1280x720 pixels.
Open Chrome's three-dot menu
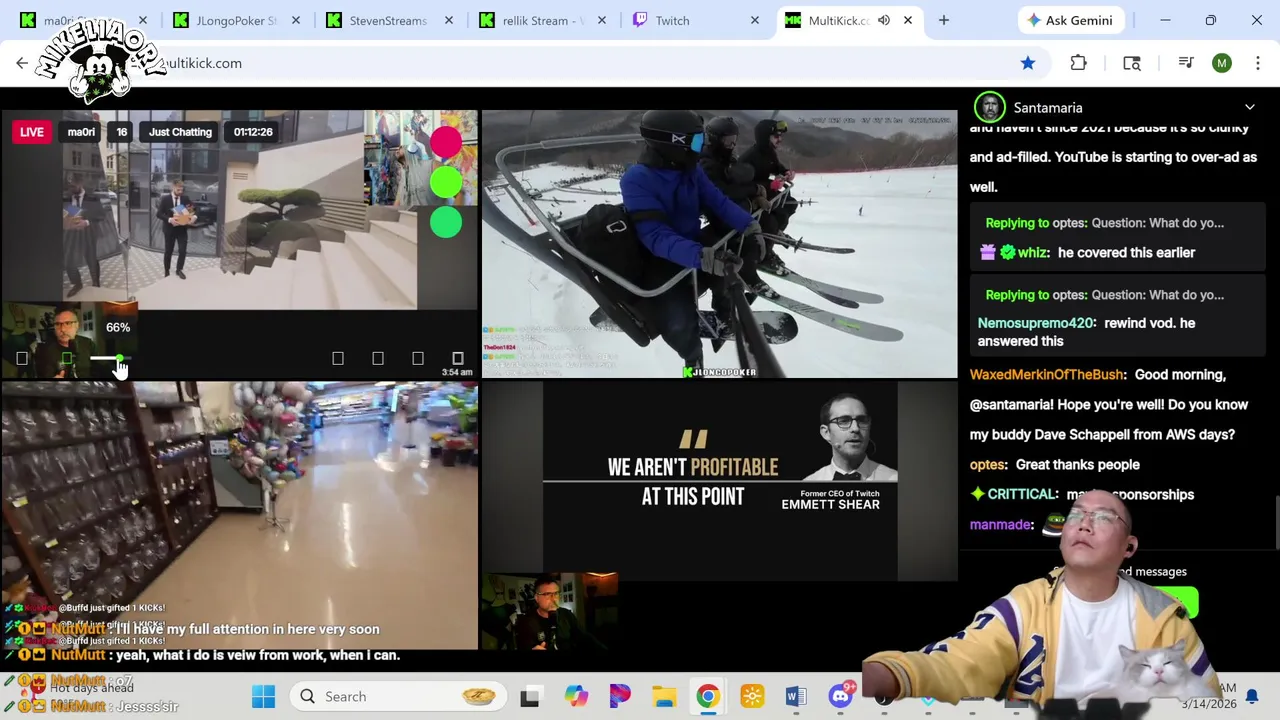click(x=1260, y=63)
